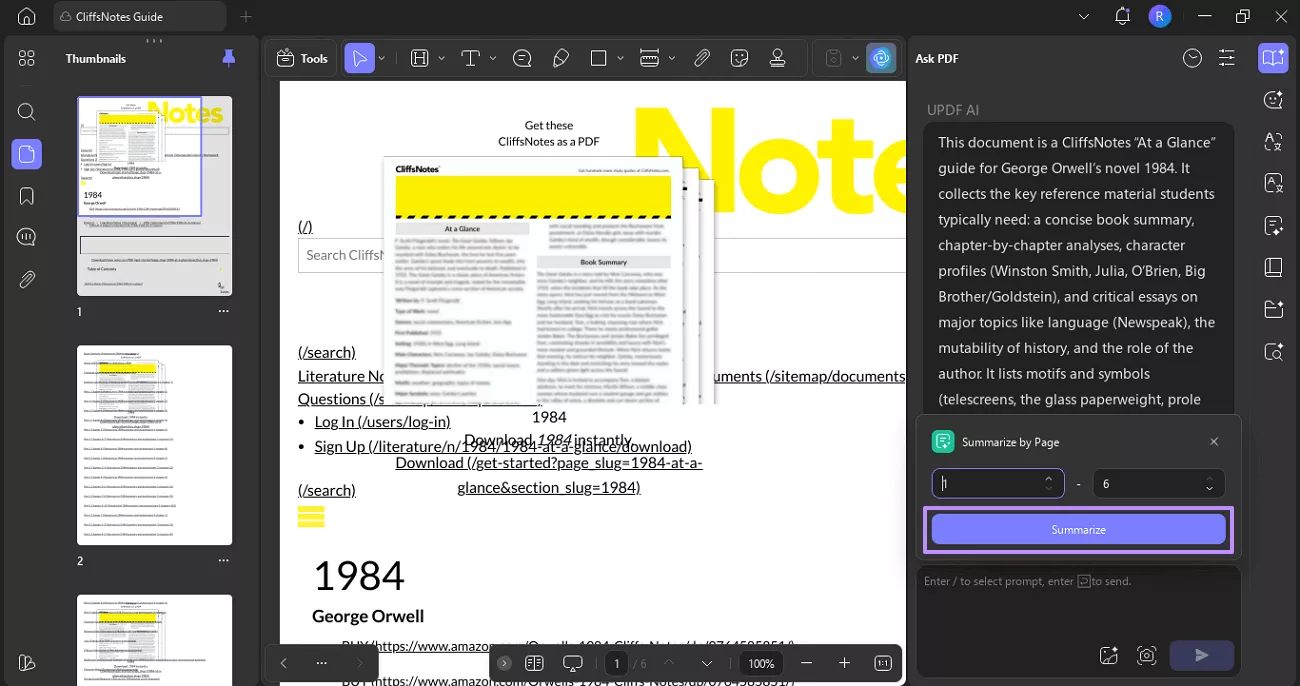
Task: Open the zoom level 100% dropdown
Action: click(x=761, y=663)
